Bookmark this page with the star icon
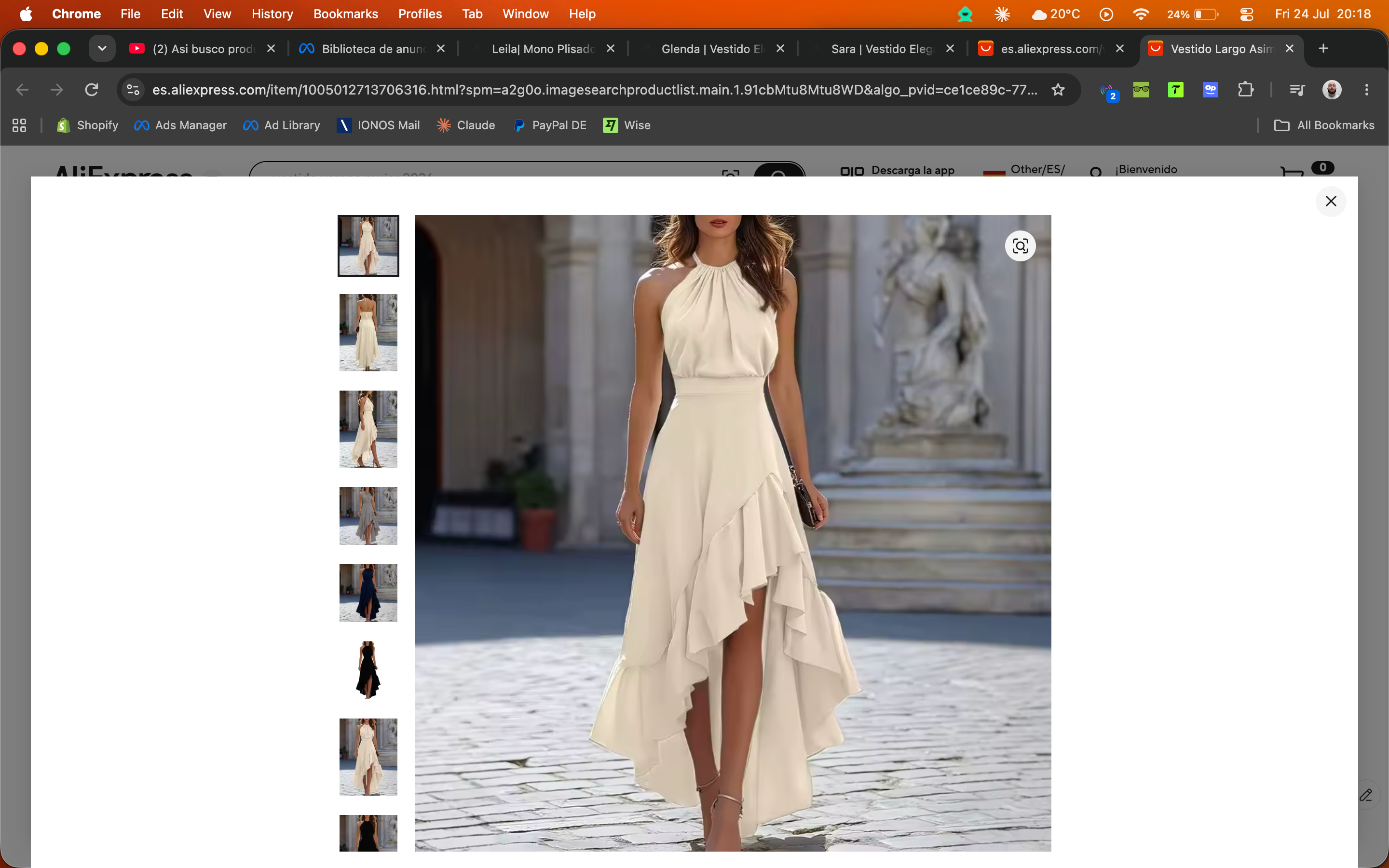Viewport: 1389px width, 868px height. [1058, 90]
